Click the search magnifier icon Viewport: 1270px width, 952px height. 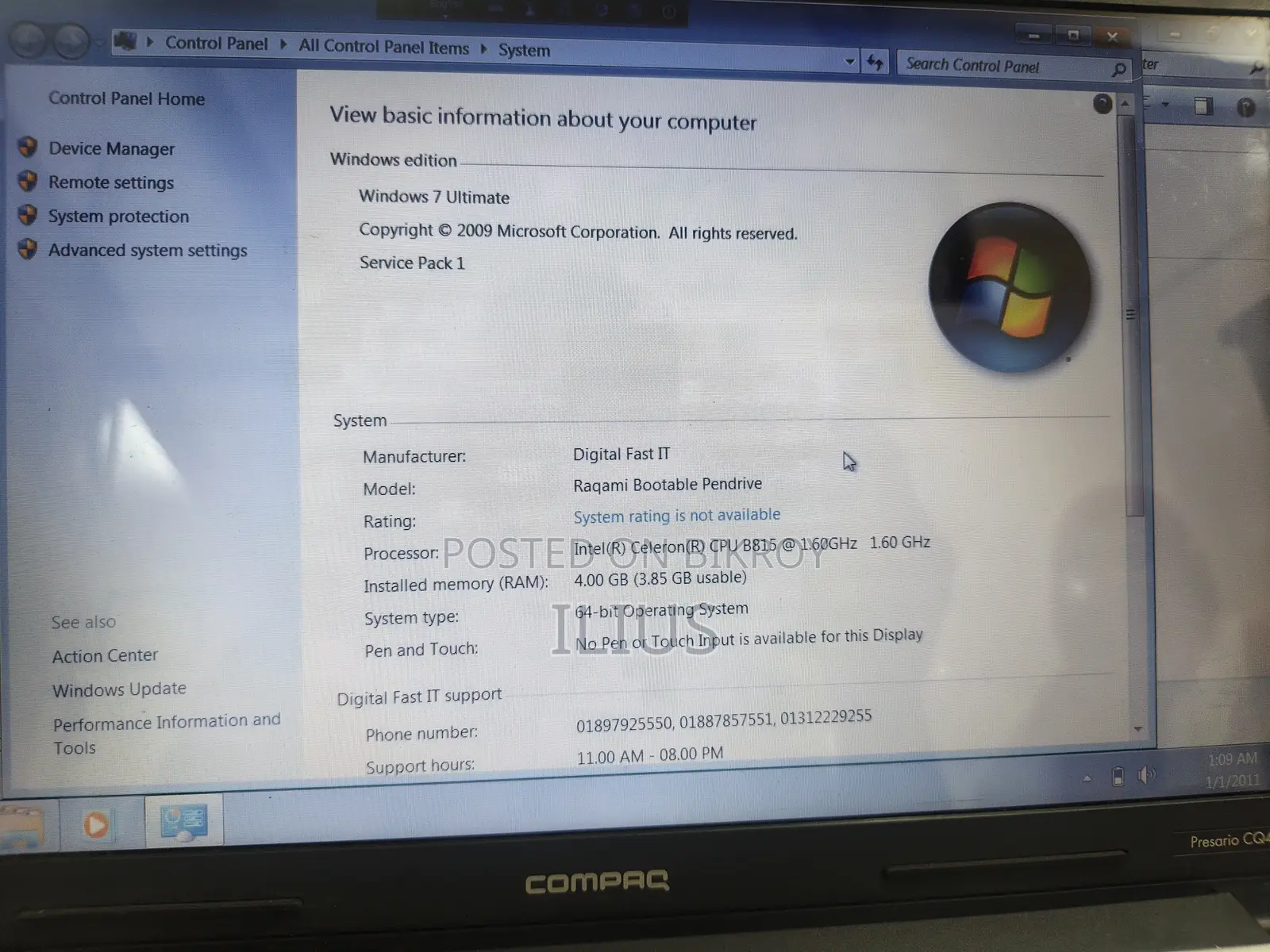[x=1118, y=70]
